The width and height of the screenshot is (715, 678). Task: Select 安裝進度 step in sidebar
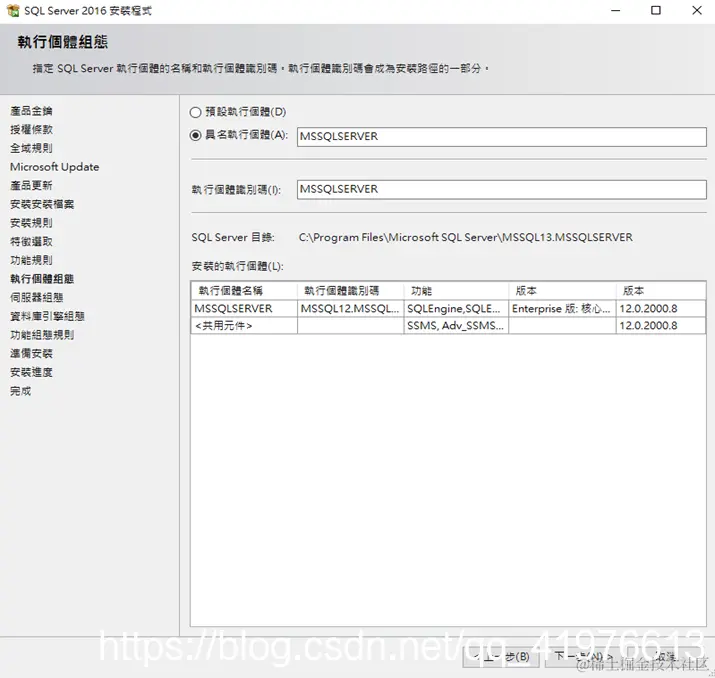tap(31, 373)
